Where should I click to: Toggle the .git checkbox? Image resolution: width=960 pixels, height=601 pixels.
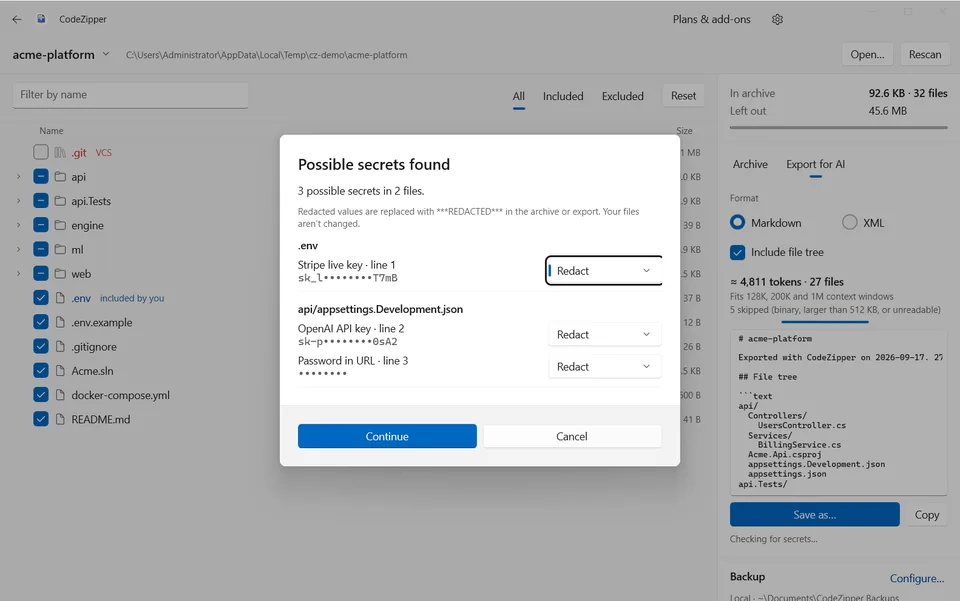(x=40, y=152)
